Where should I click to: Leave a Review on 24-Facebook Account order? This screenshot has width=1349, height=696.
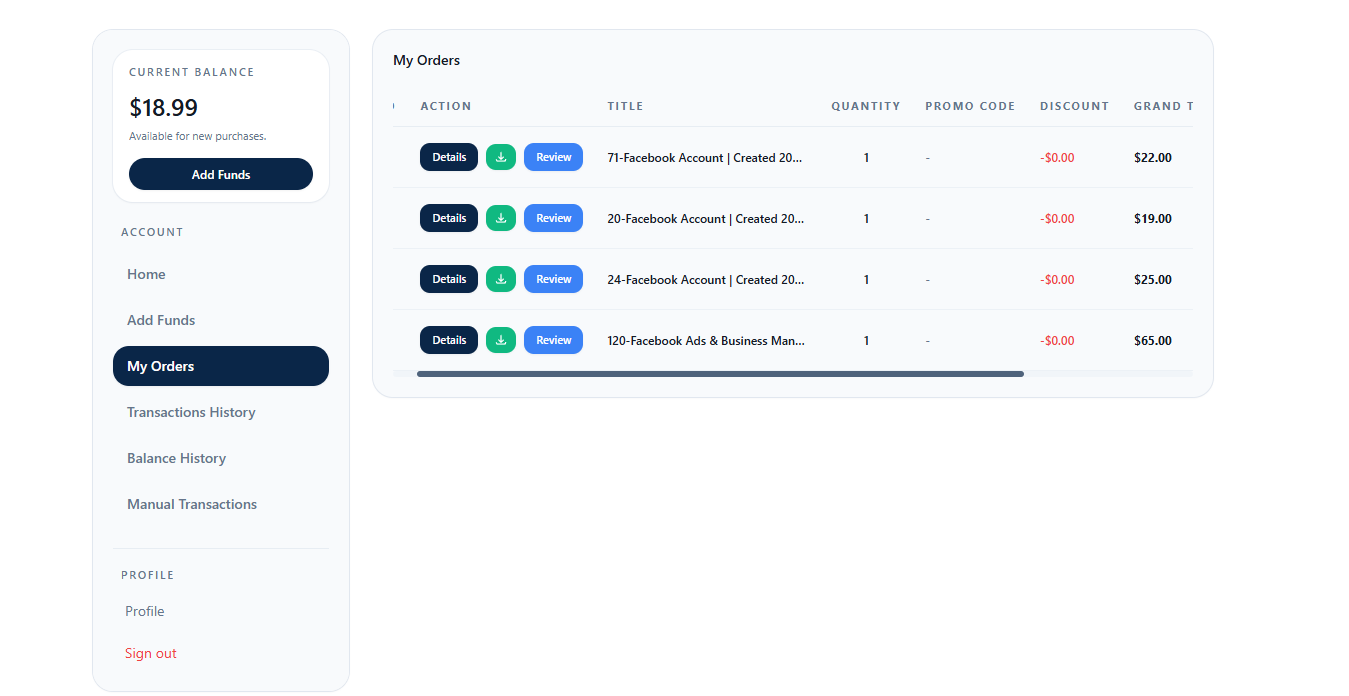point(553,279)
